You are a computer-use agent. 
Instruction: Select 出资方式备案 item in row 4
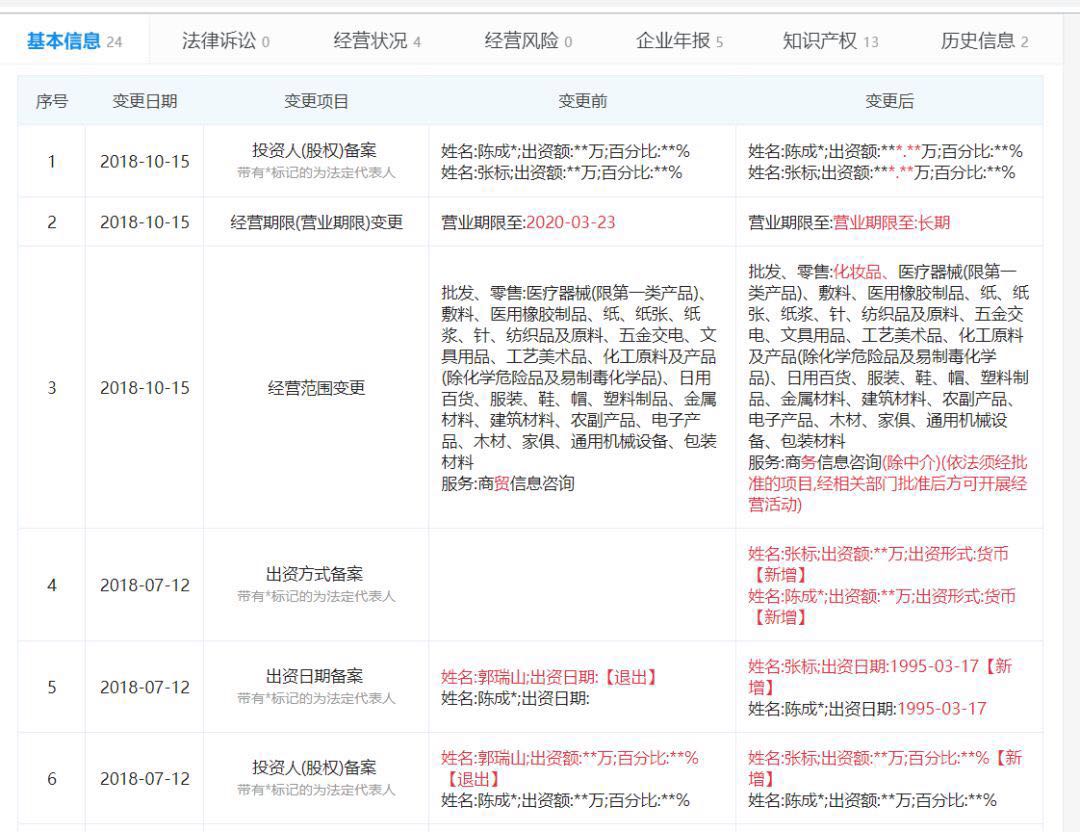[314, 574]
